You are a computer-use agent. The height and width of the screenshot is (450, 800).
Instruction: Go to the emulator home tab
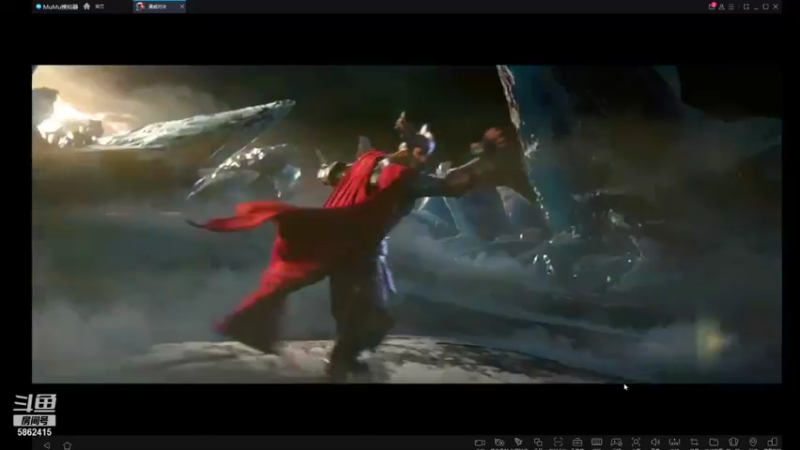pos(93,7)
